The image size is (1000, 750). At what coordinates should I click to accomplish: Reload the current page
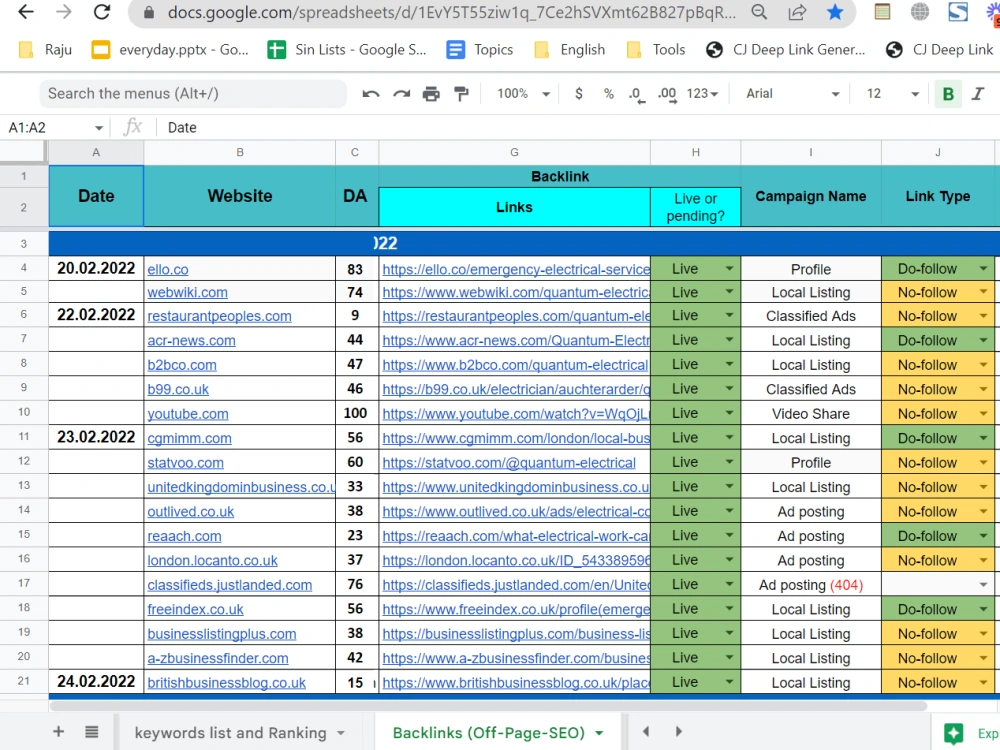point(101,12)
